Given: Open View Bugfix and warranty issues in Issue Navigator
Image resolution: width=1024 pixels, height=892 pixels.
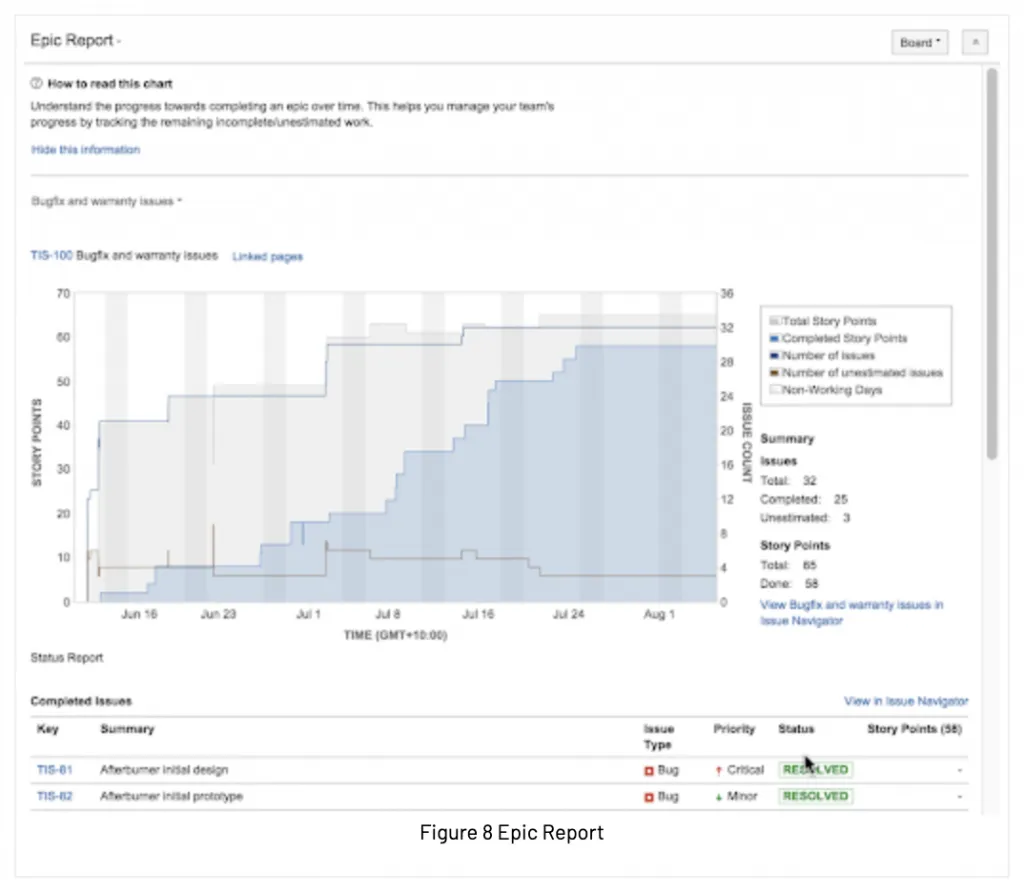Looking at the screenshot, I should coord(852,613).
